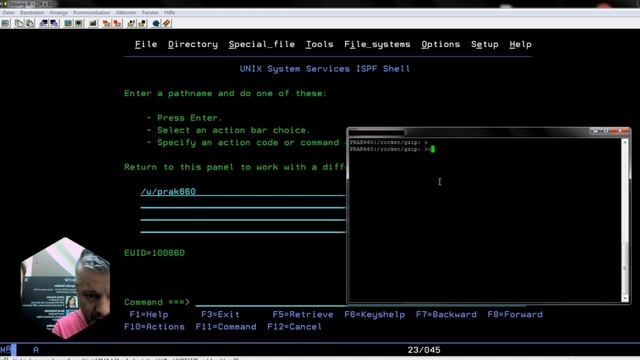
Task: Open the Anzeige menu
Action: coord(59,13)
